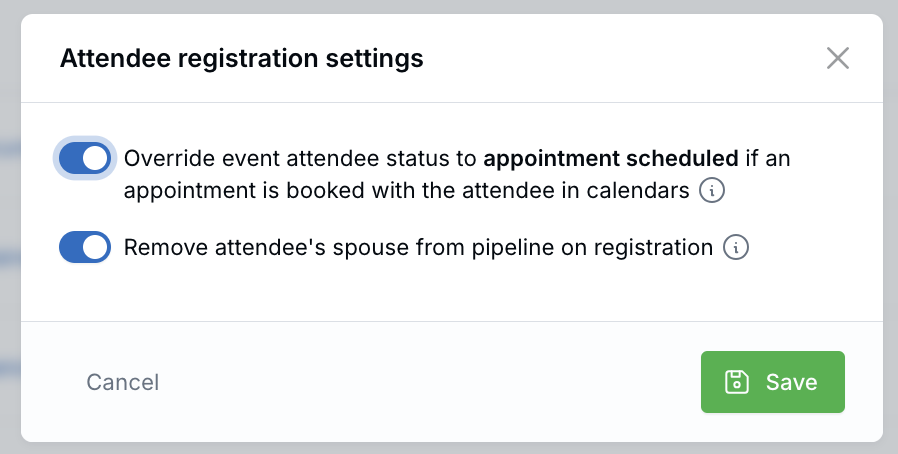Click the word registration in spouse option
This screenshot has height=454, width=898.
(x=653, y=248)
